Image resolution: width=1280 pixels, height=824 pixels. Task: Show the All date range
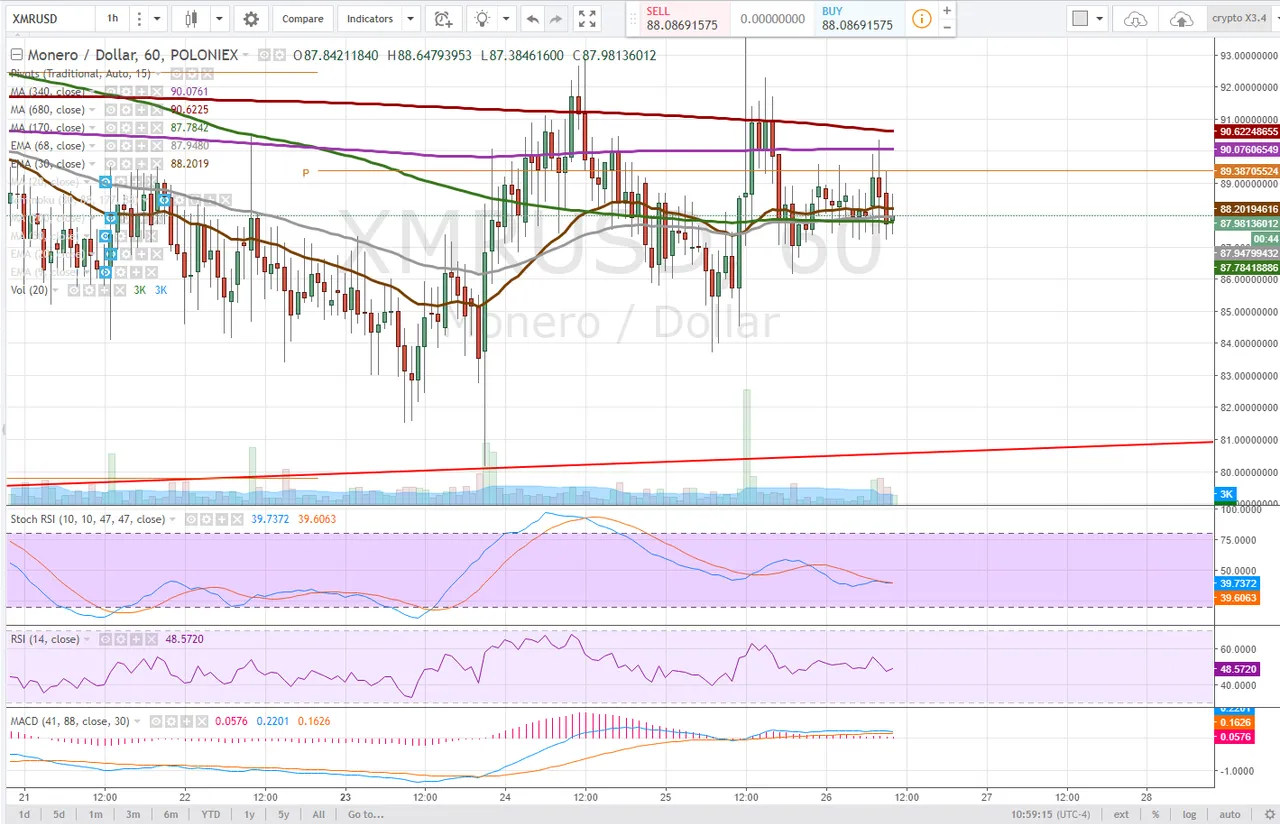(x=318, y=814)
